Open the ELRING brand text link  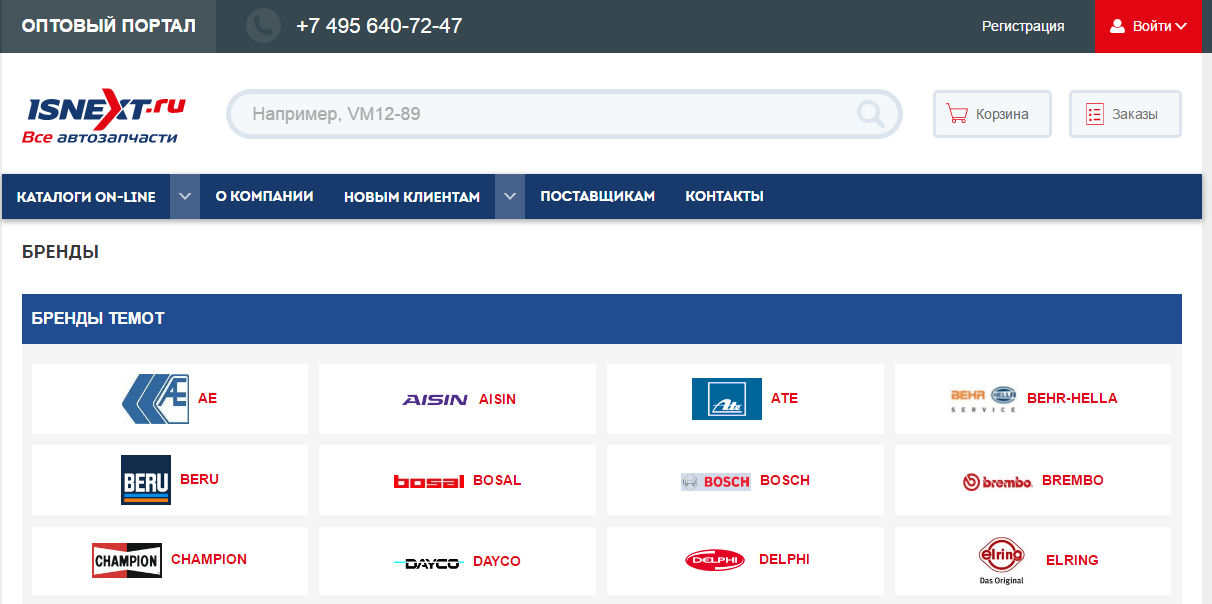tap(1072, 560)
